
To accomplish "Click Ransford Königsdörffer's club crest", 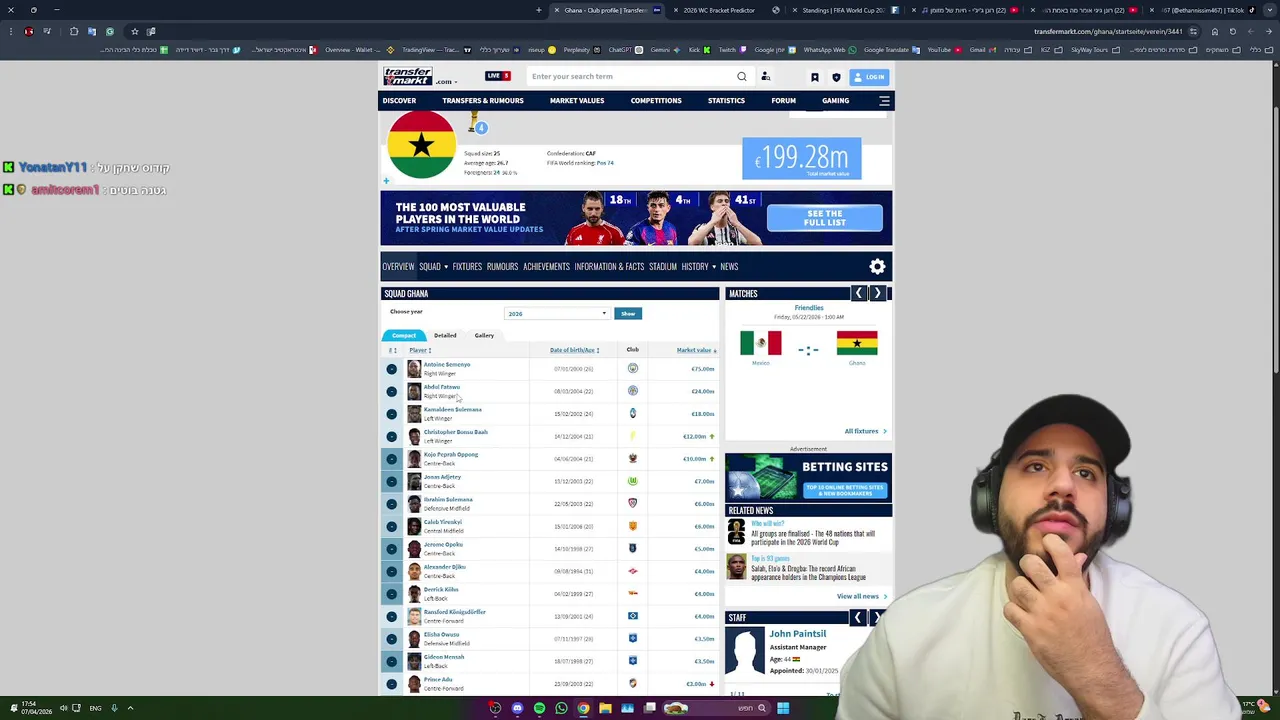I will tap(632, 616).
